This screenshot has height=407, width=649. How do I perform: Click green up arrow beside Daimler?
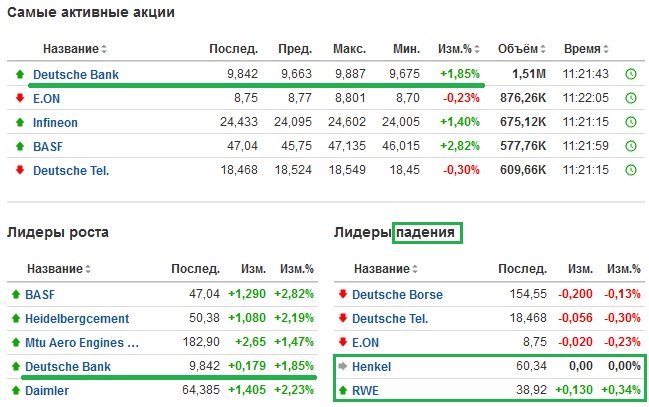pos(16,390)
